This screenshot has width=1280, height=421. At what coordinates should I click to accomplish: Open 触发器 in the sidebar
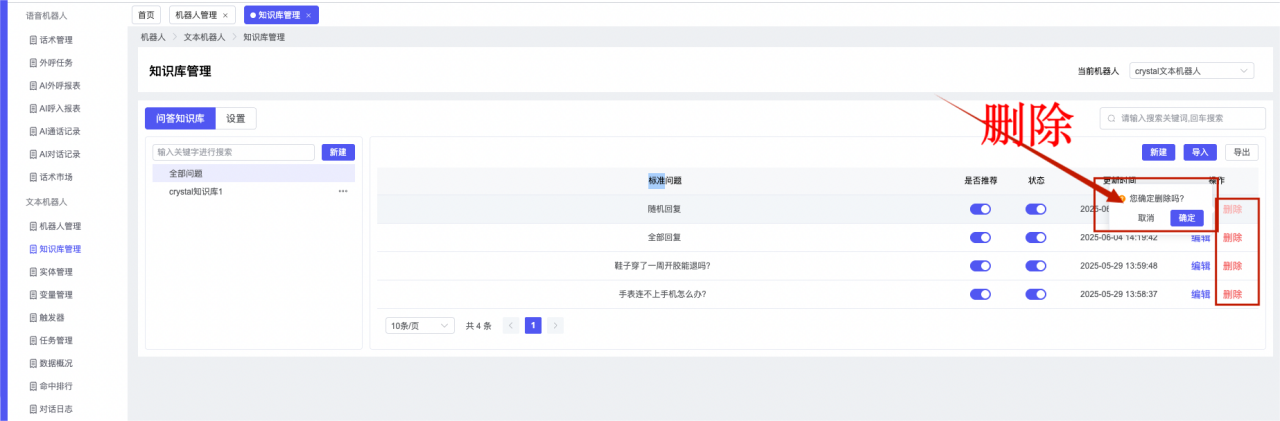[52, 317]
